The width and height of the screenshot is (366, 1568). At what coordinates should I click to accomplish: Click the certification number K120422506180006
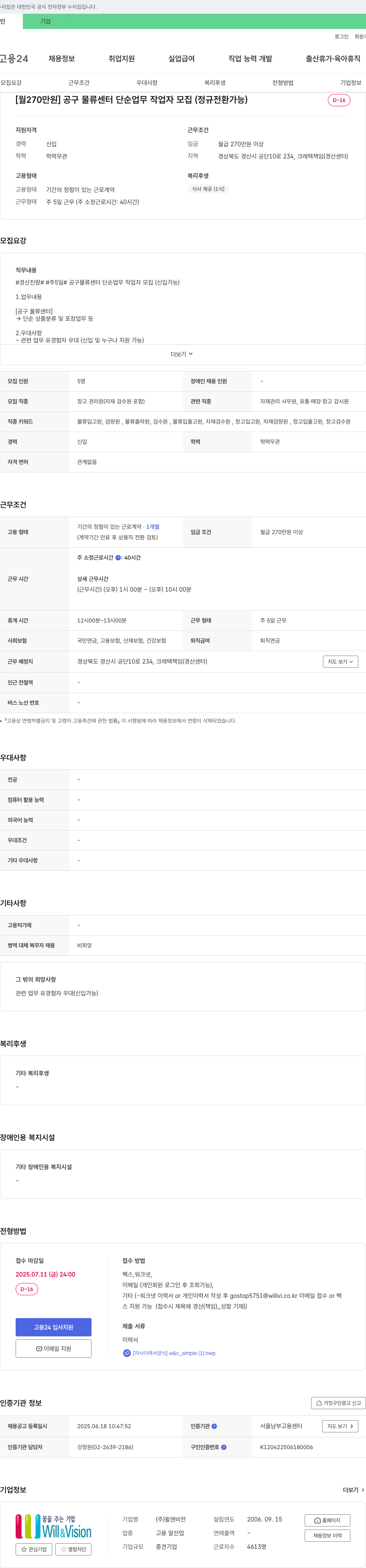click(286, 1447)
